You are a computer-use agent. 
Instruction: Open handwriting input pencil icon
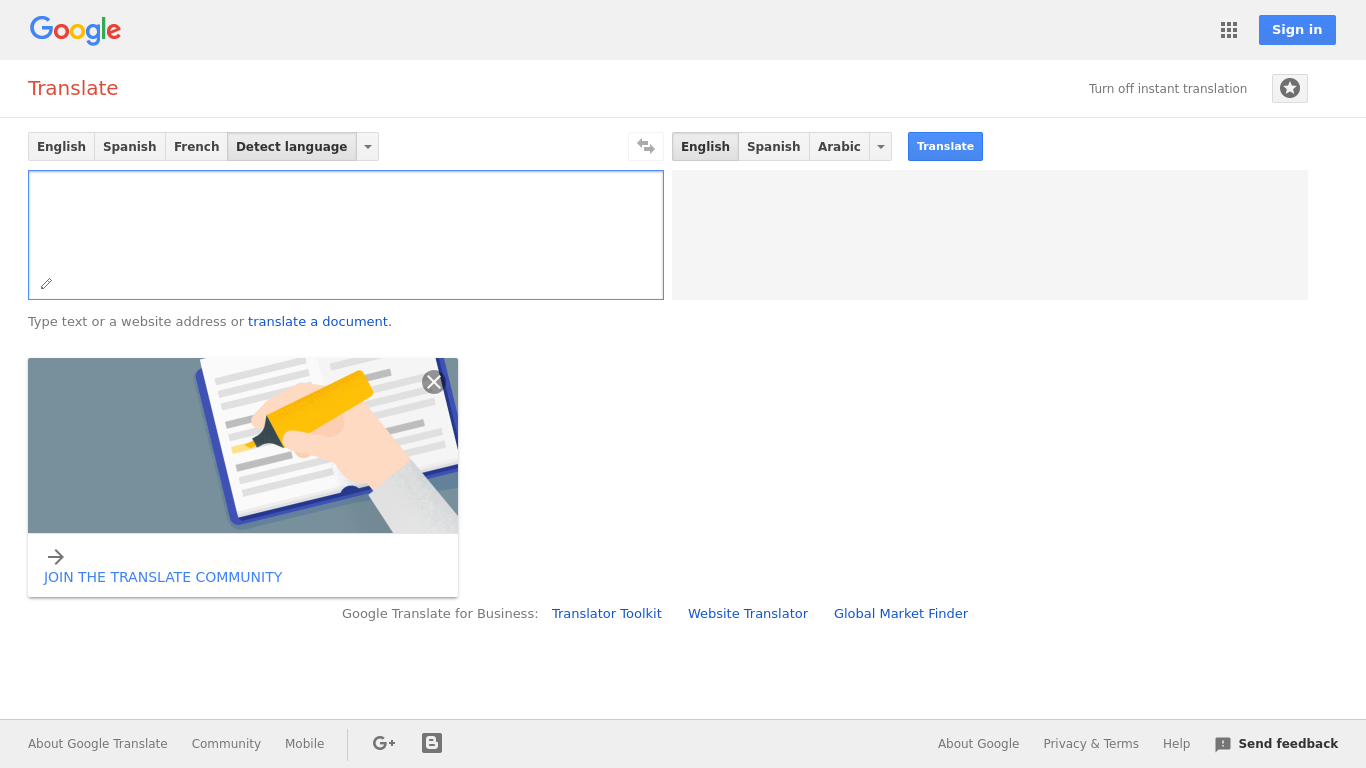point(46,284)
